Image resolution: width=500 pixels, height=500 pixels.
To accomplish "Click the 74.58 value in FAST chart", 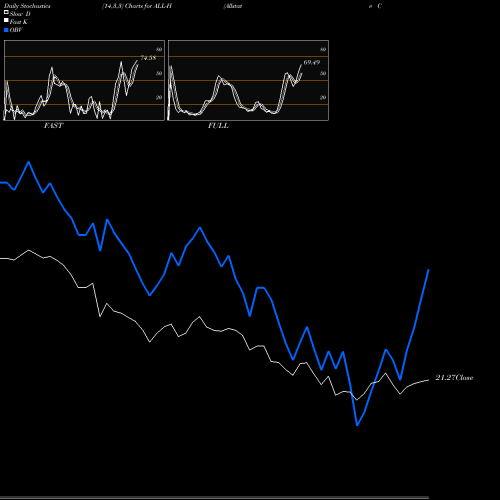I will [148, 58].
